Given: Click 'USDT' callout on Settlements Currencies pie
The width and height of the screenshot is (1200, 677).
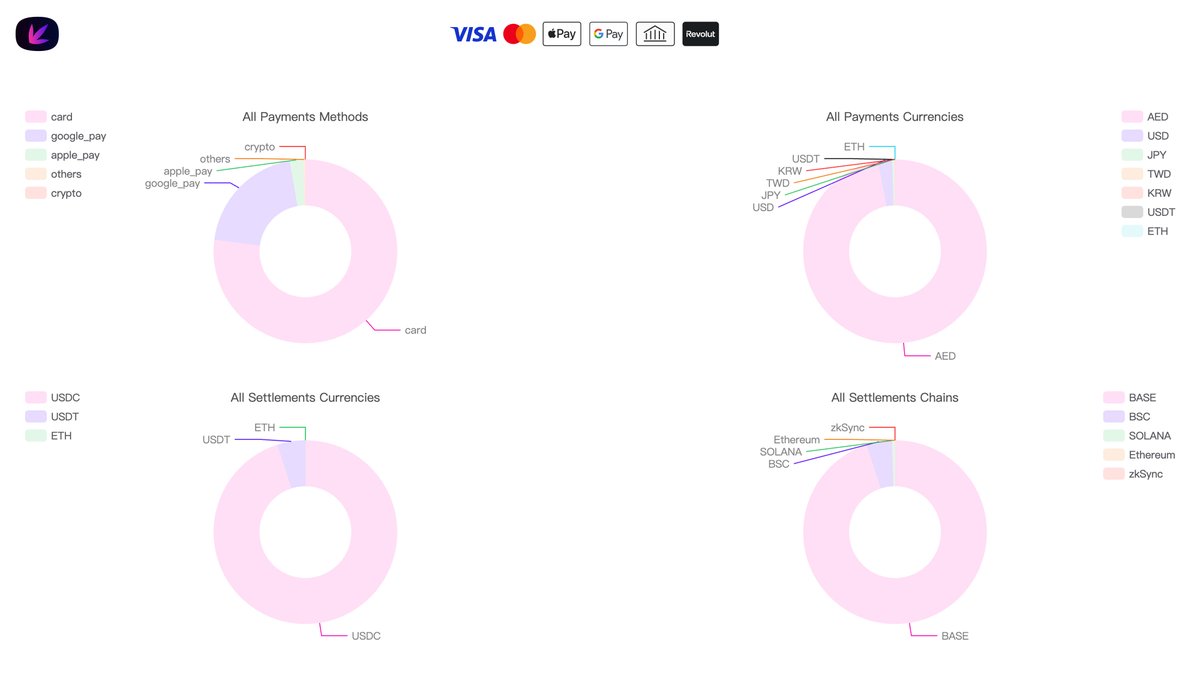Looking at the screenshot, I should 216,440.
